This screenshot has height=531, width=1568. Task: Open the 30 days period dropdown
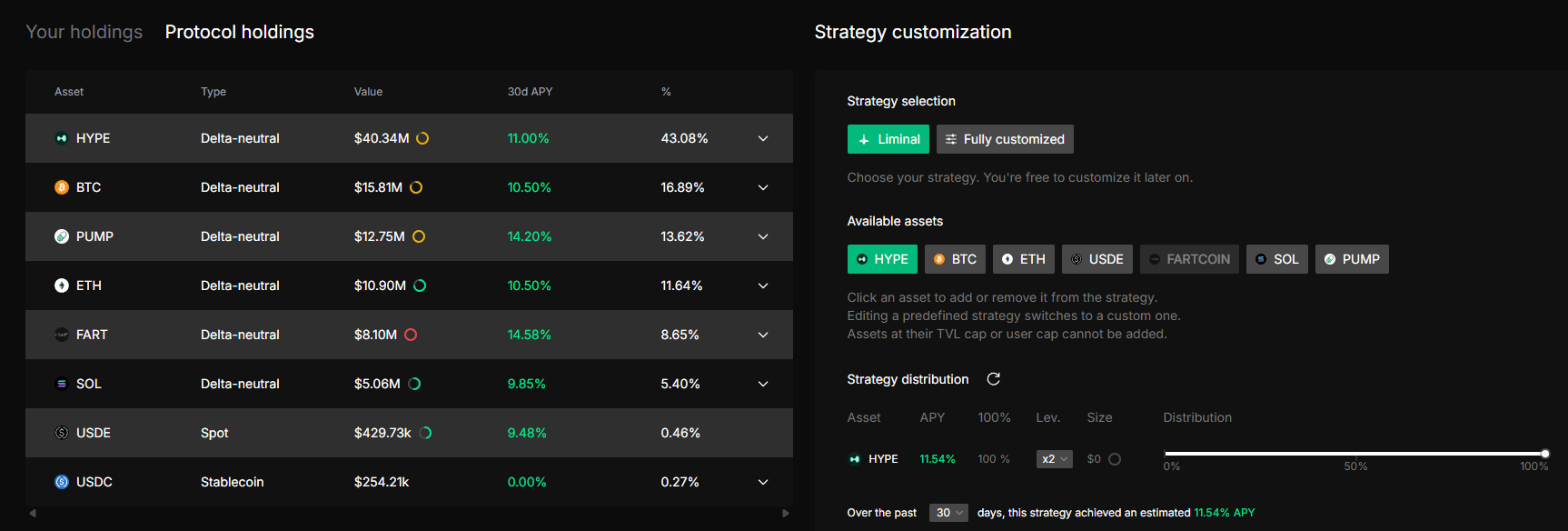coord(948,513)
